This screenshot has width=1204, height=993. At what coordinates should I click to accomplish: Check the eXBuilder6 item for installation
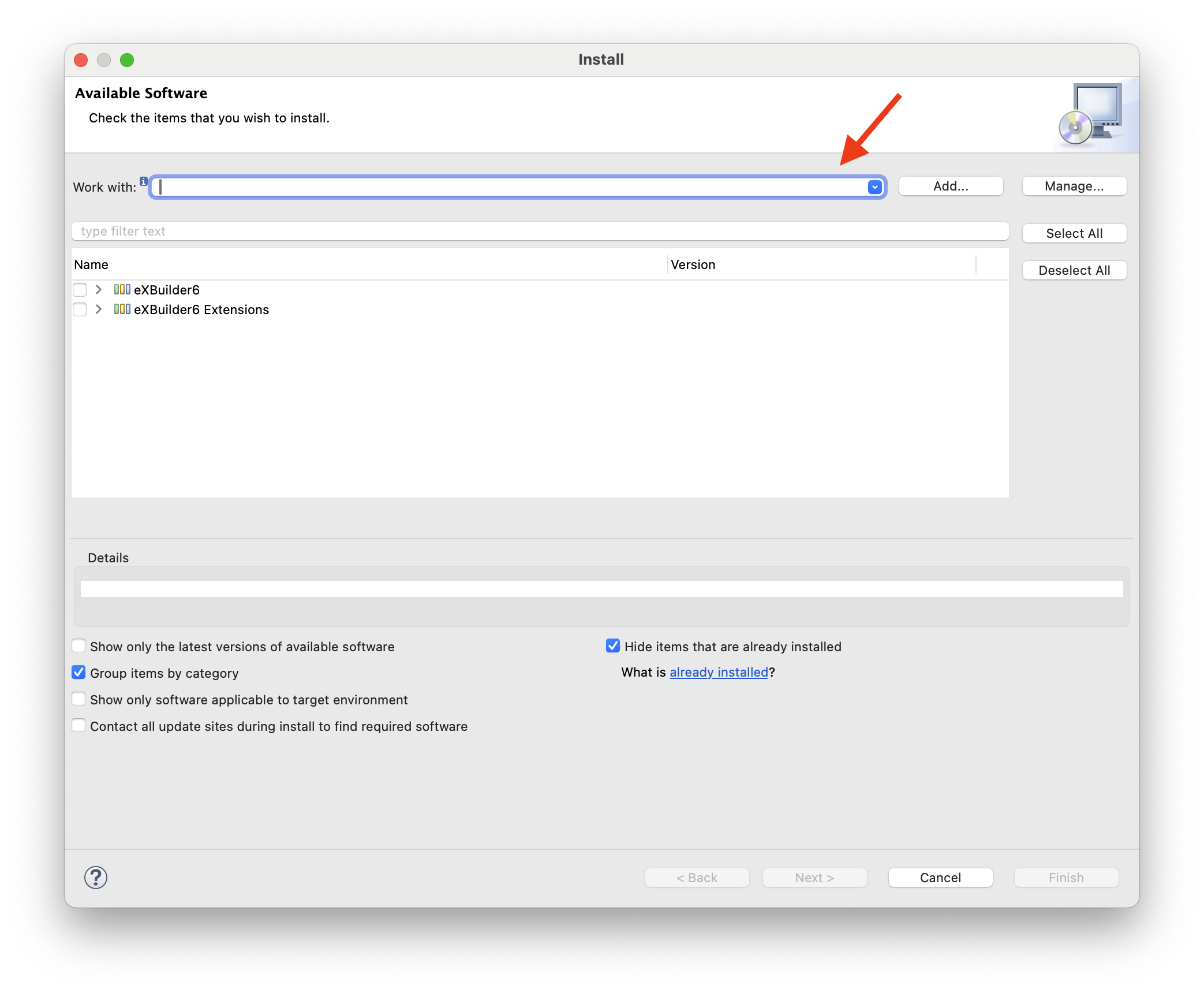[80, 289]
